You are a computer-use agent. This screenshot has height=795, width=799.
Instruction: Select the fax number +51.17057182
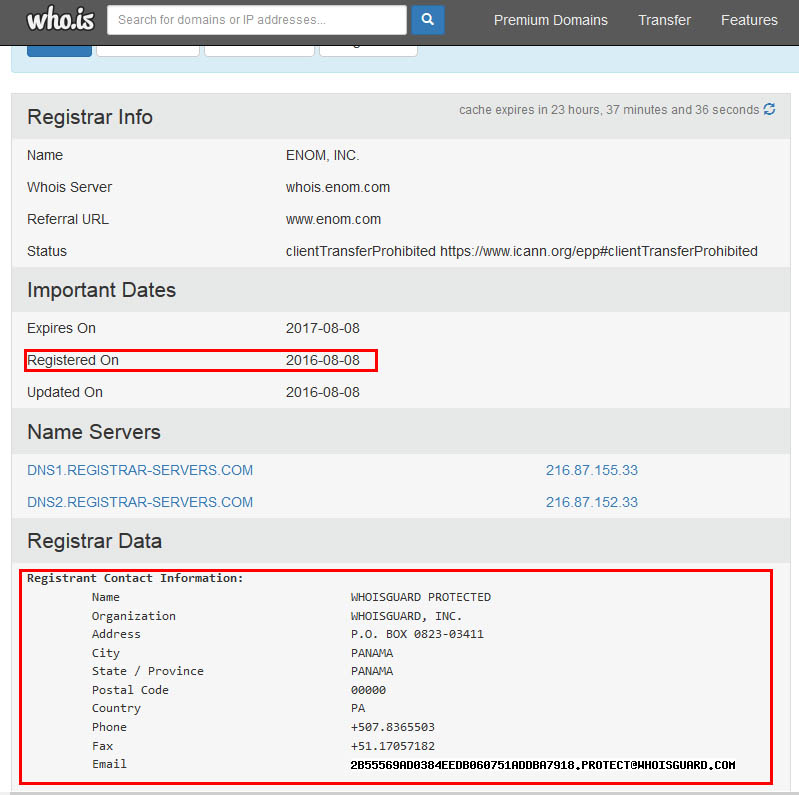(392, 746)
